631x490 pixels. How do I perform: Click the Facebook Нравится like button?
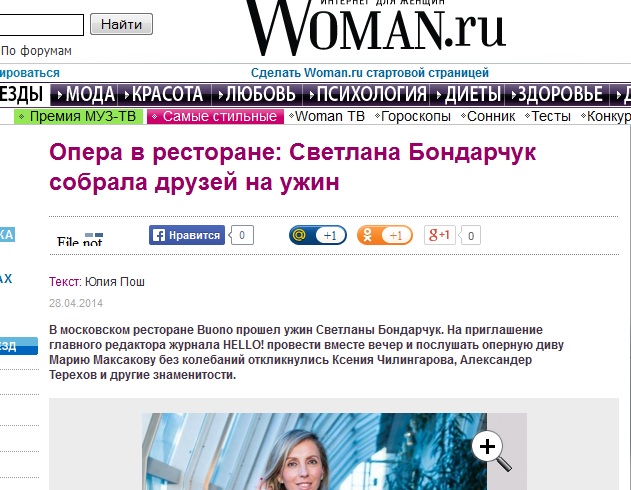click(187, 235)
